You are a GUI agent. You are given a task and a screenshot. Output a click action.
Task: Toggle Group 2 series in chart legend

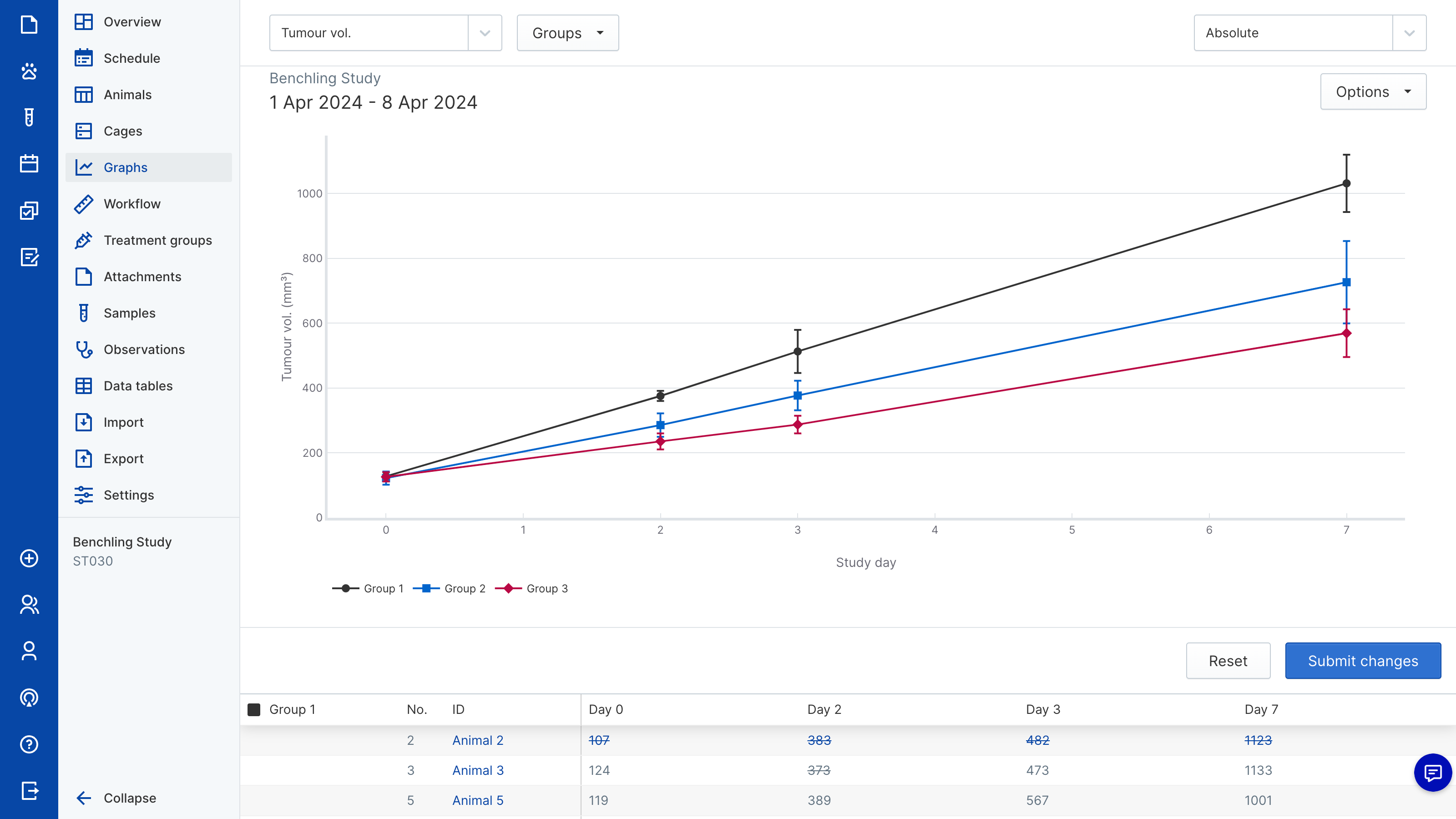point(450,588)
